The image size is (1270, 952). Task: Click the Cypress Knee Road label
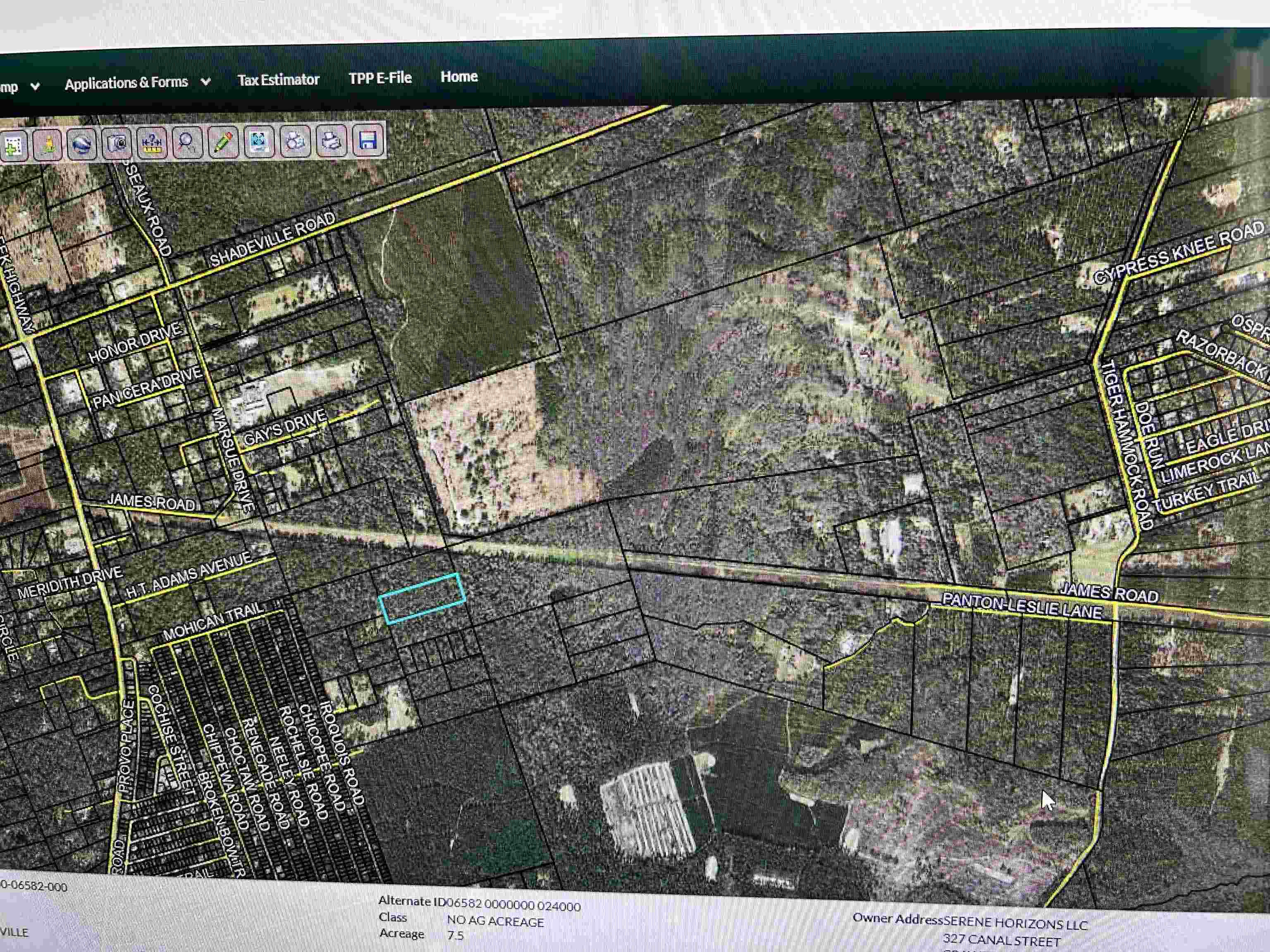click(x=1179, y=252)
